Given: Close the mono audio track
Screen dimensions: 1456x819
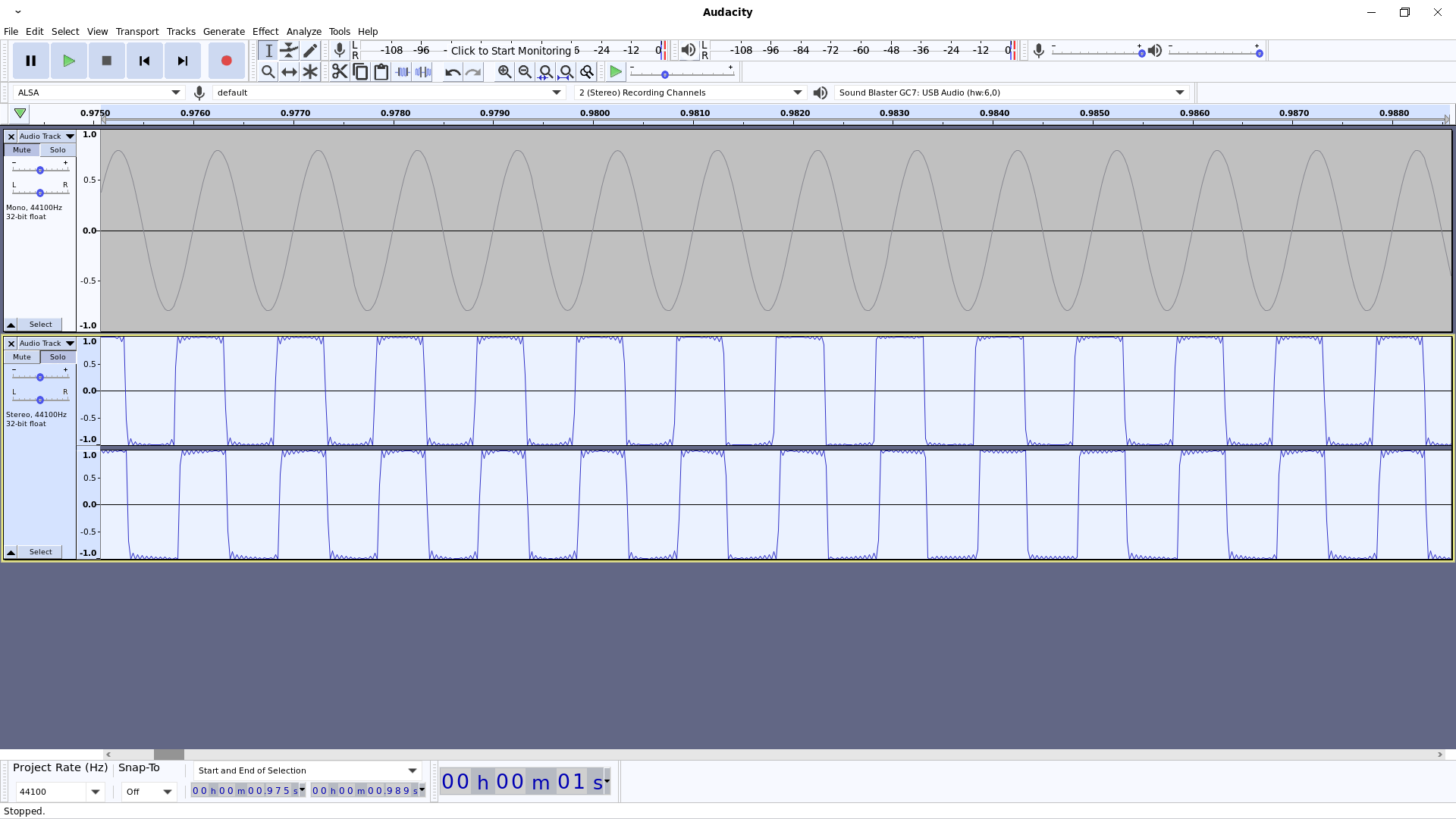Looking at the screenshot, I should coord(11,136).
